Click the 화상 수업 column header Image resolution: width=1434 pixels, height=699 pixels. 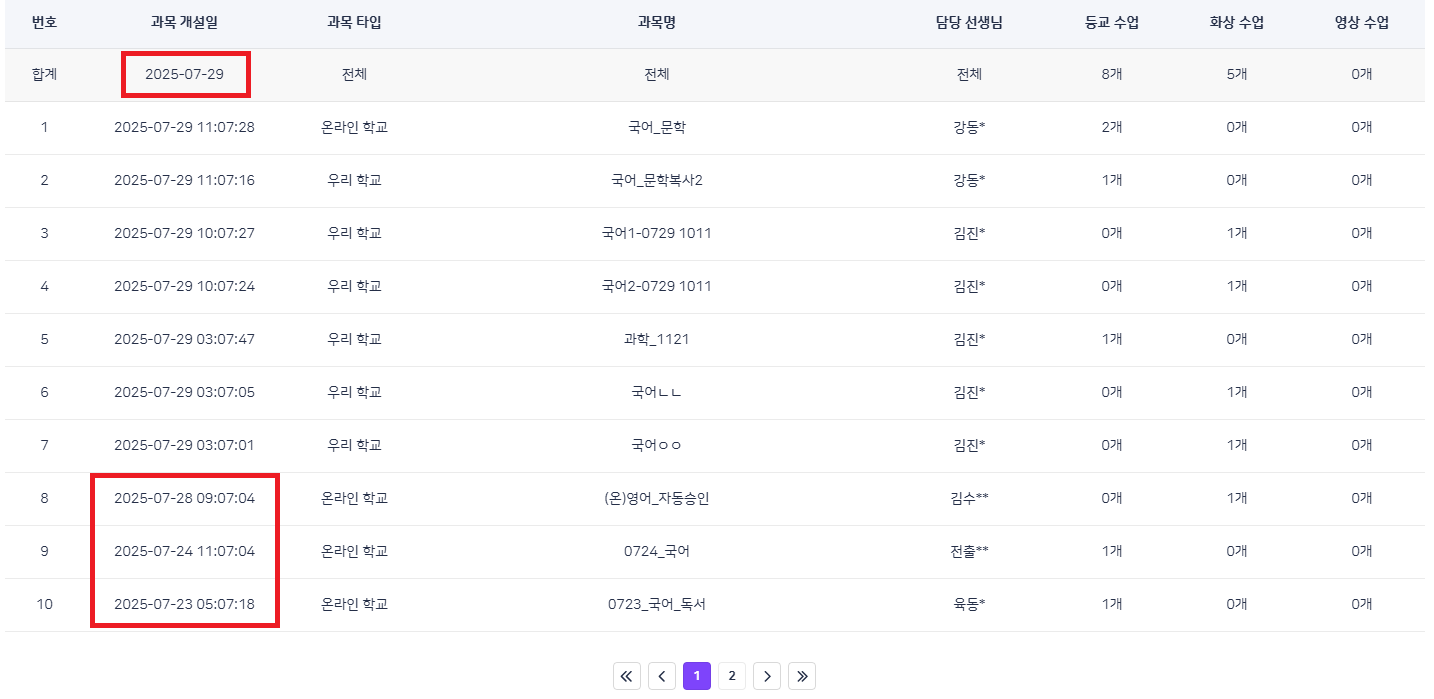click(x=1236, y=22)
